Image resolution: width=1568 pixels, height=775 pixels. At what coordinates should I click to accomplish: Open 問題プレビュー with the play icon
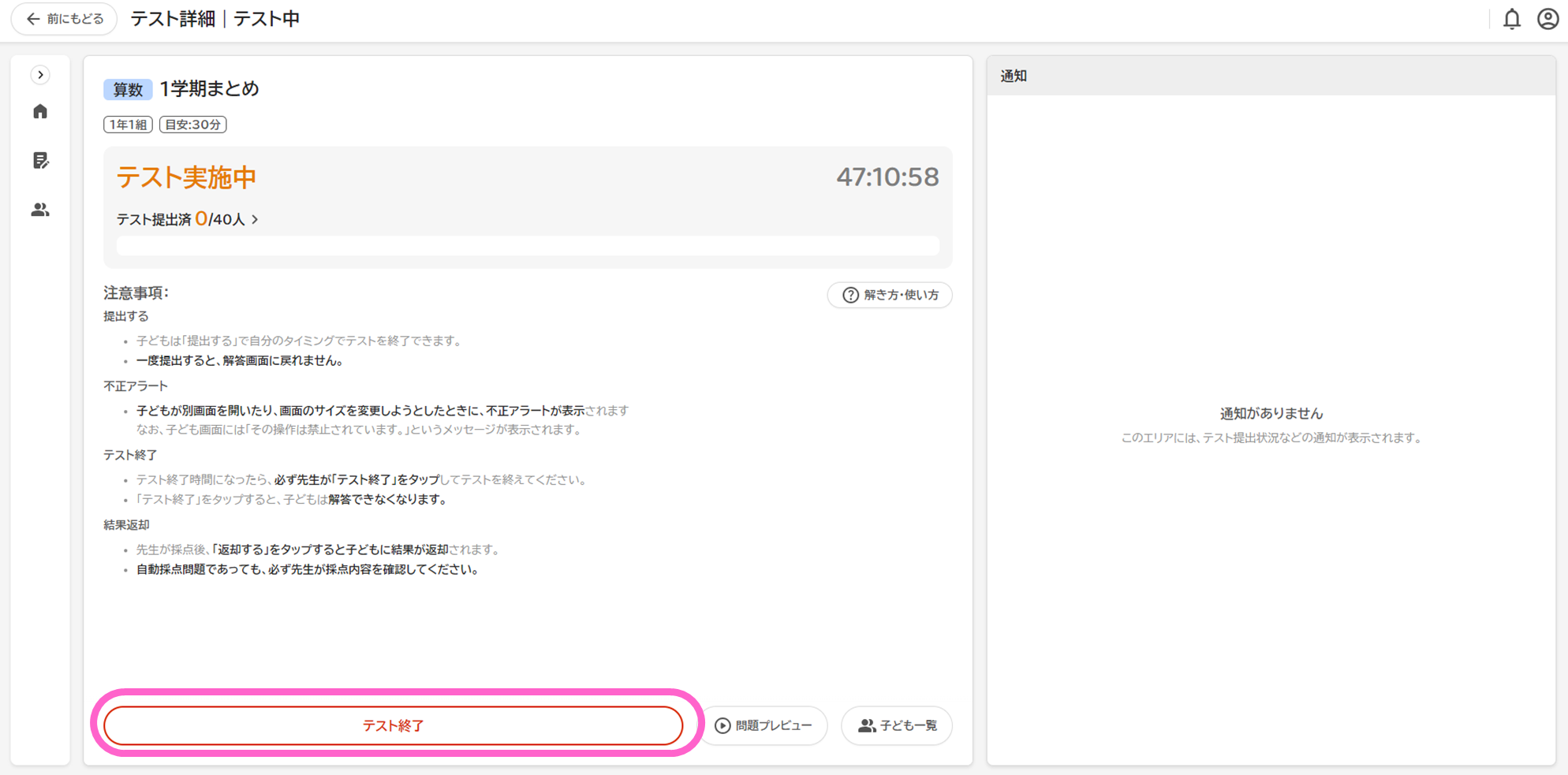pyautogui.click(x=763, y=725)
